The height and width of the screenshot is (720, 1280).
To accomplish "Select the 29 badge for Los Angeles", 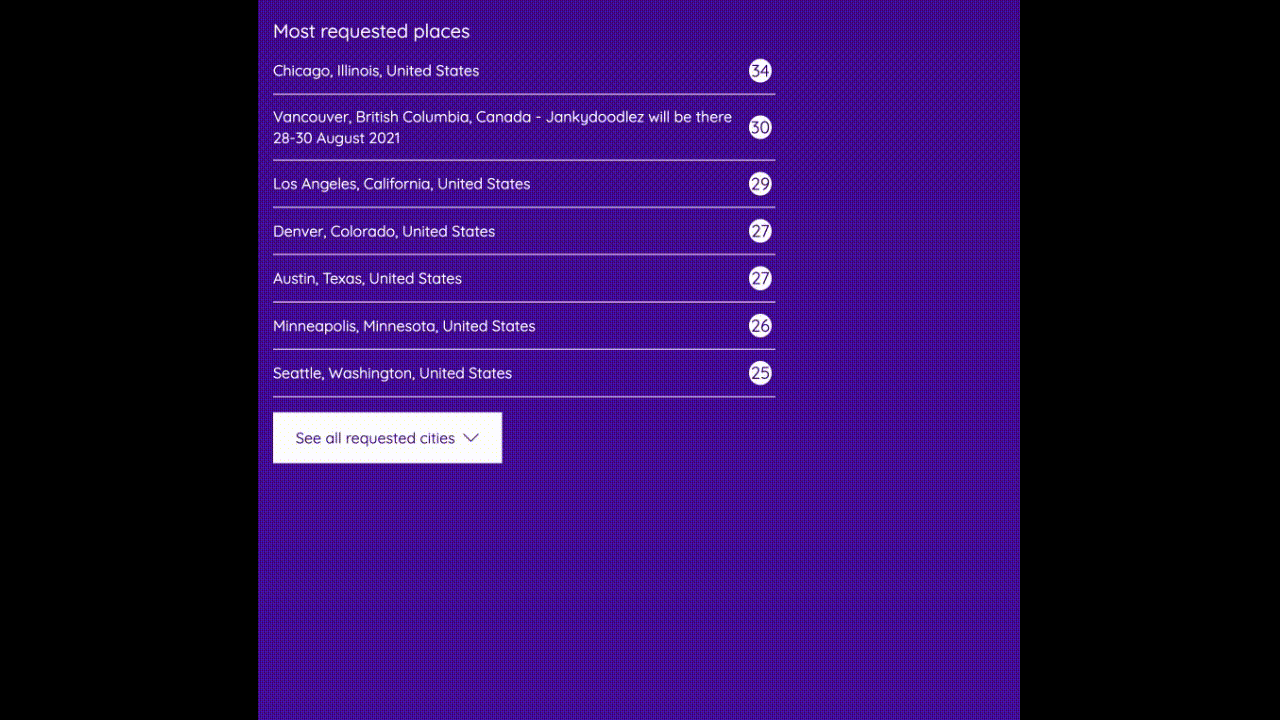I will pyautogui.click(x=760, y=184).
